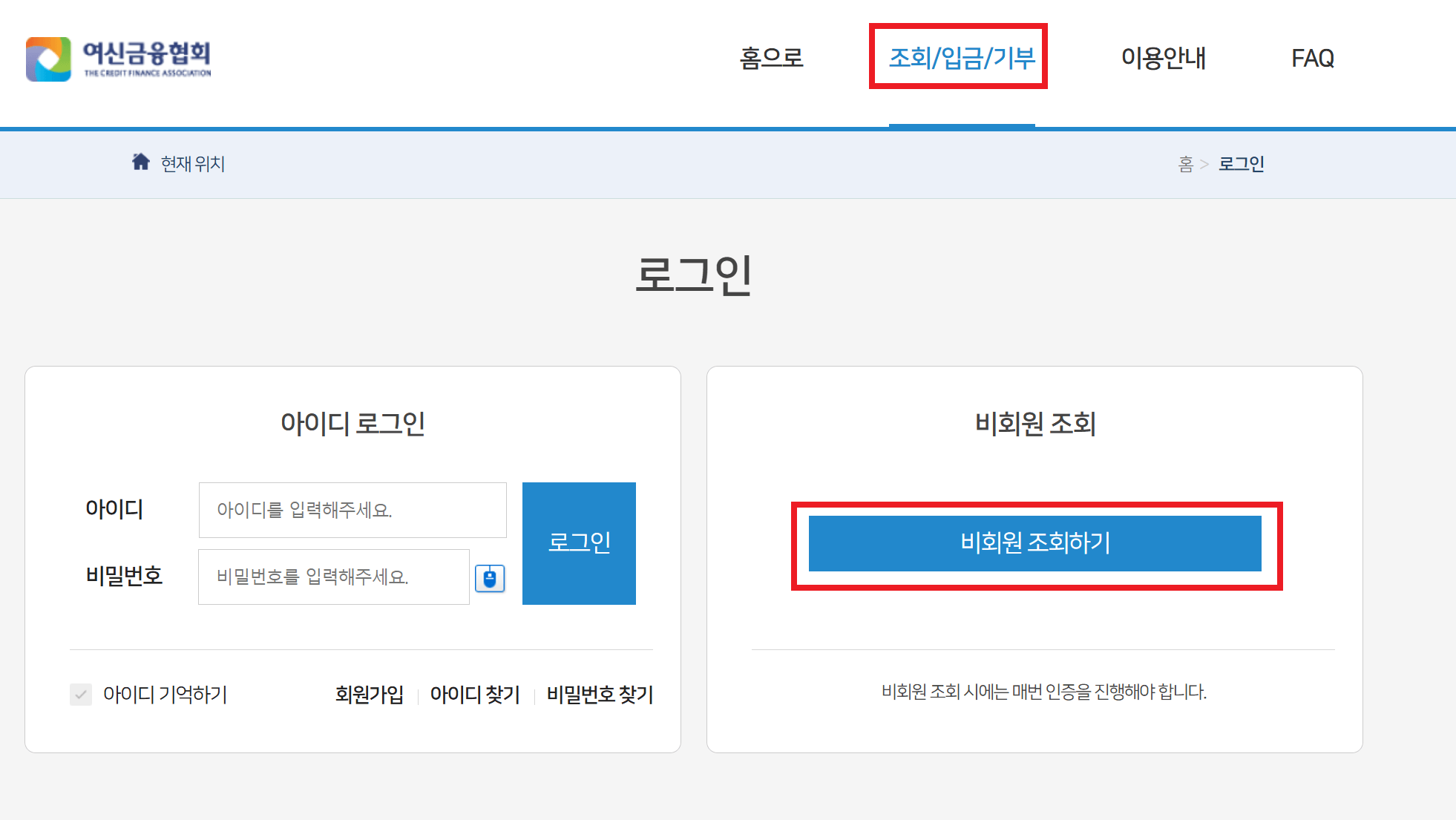Focus the 비밀번호 input field
Viewport: 1456px width, 820px height.
tap(333, 577)
